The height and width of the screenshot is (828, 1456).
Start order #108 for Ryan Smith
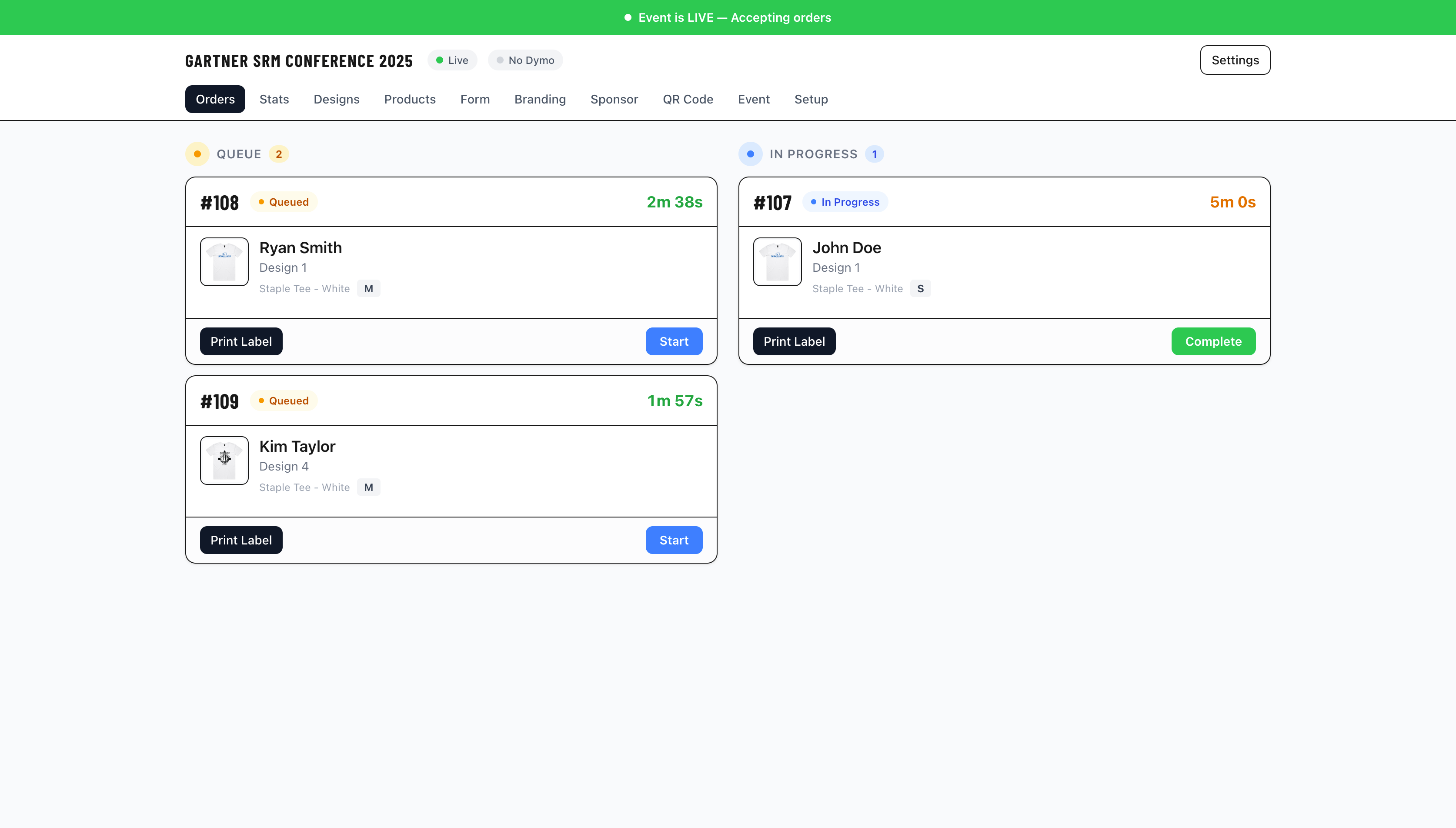point(674,341)
